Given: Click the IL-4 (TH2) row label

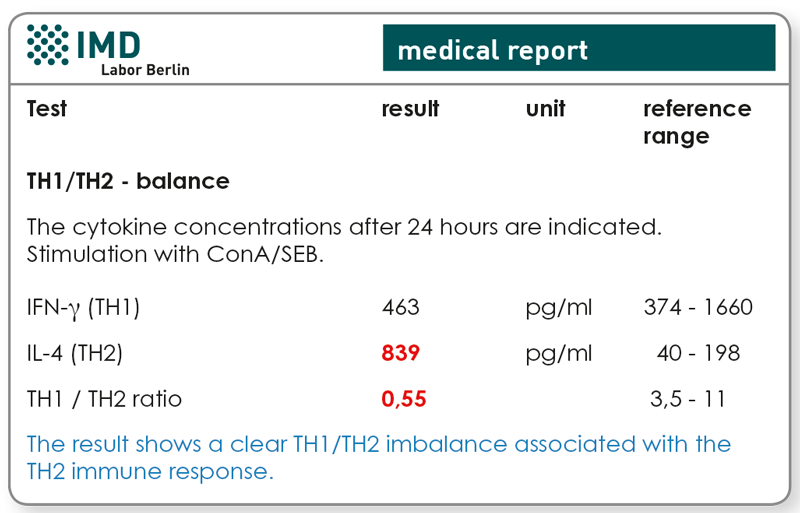Looking at the screenshot, I should pyautogui.click(x=74, y=353).
